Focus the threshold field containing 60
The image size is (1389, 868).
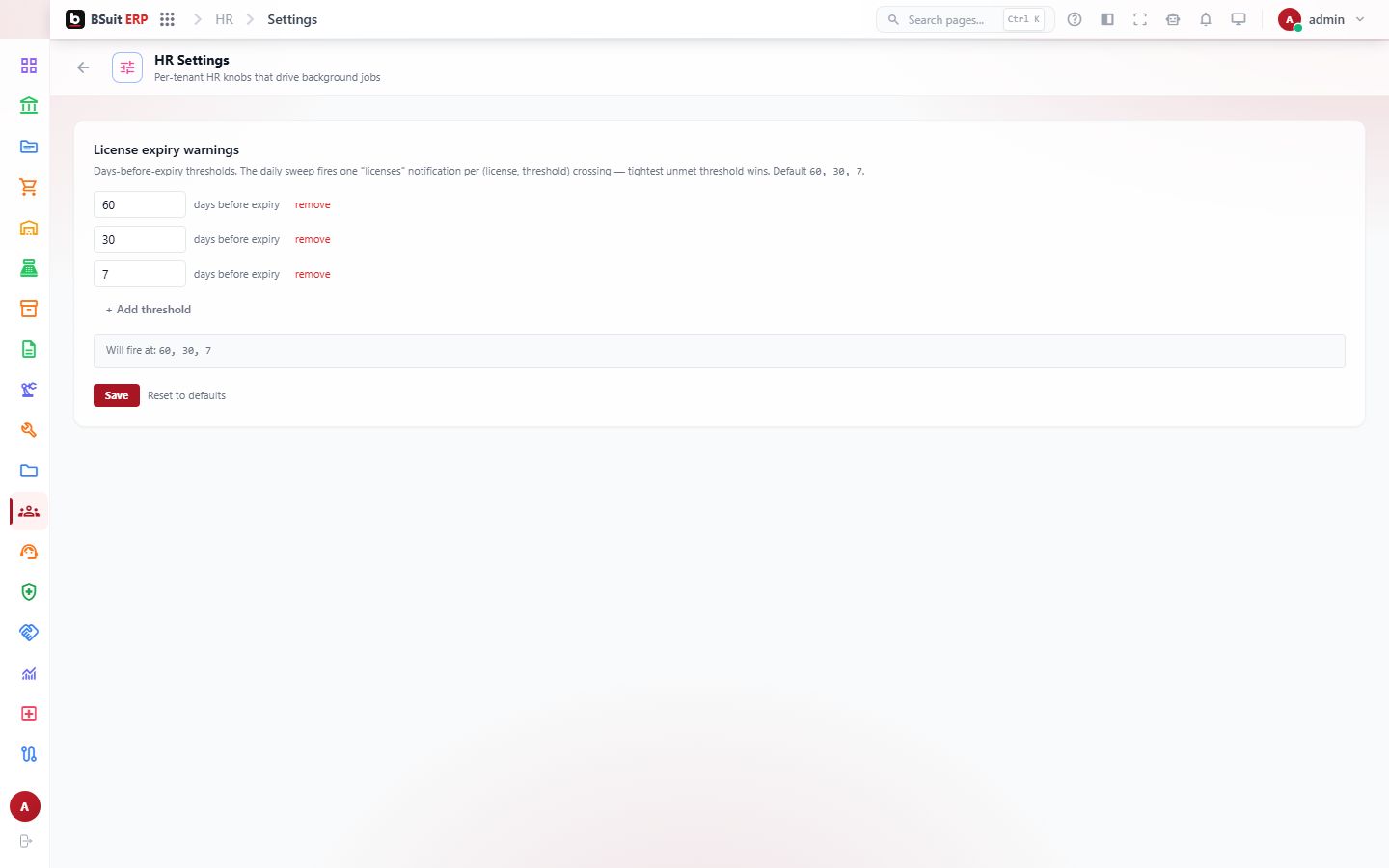(x=140, y=204)
